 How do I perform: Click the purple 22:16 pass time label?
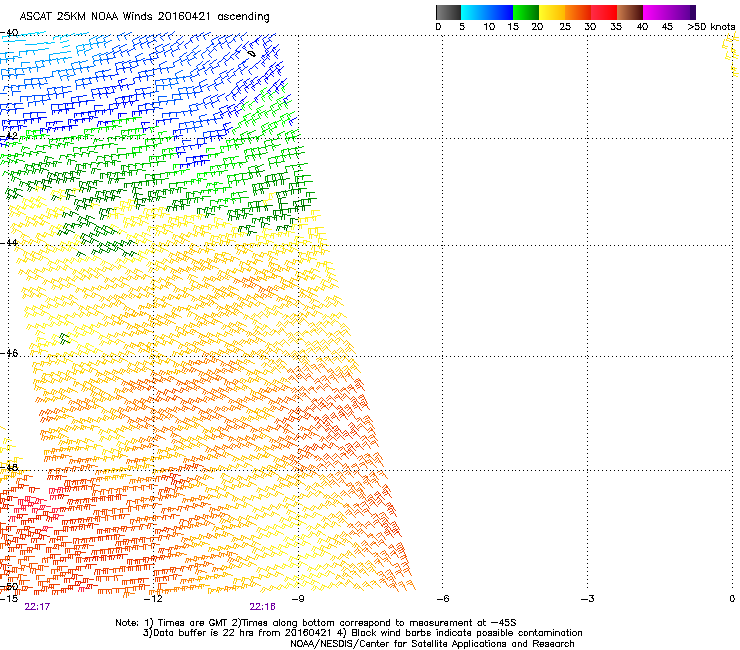[262, 607]
